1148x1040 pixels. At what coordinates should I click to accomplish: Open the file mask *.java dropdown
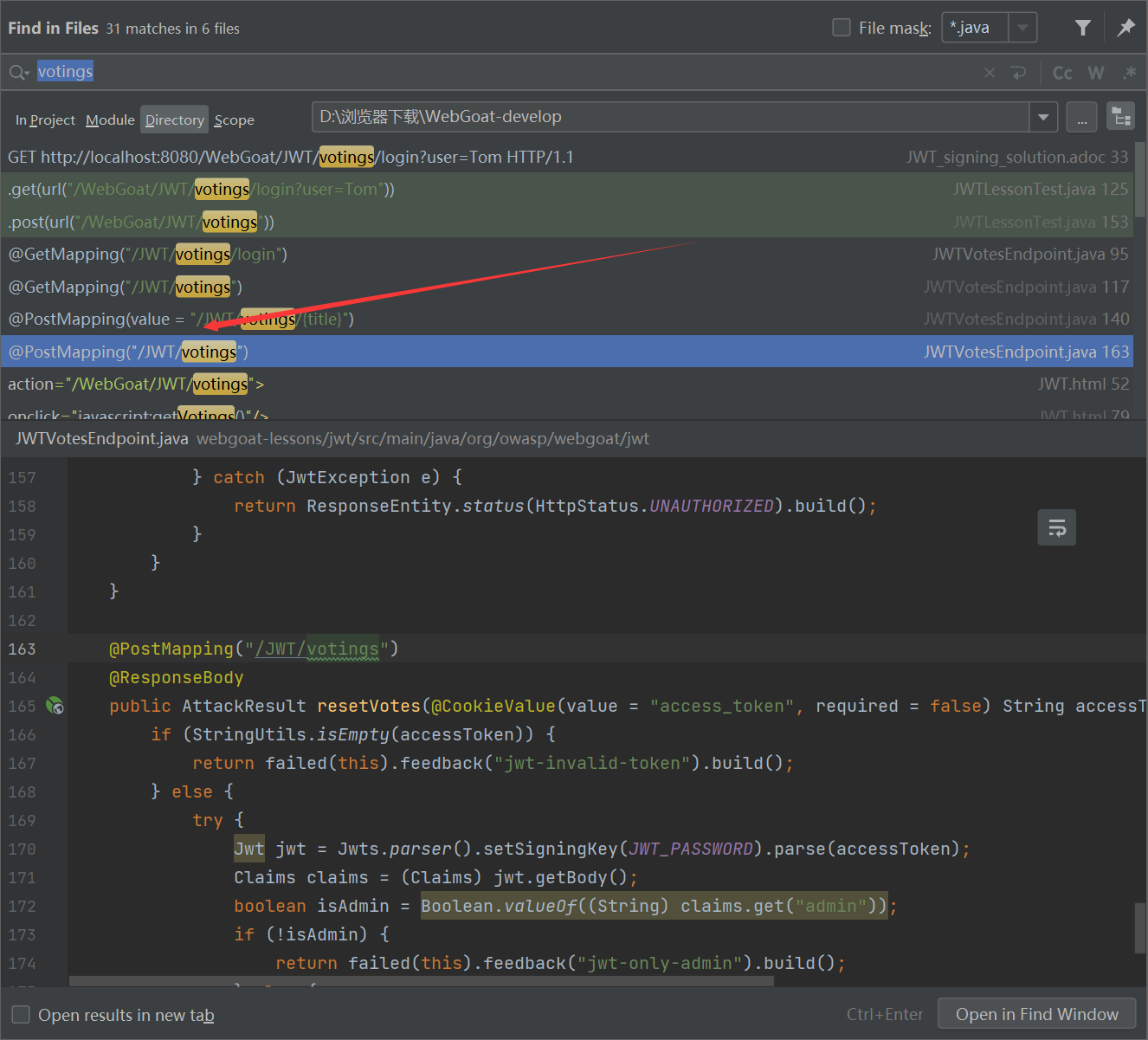pos(1022,28)
